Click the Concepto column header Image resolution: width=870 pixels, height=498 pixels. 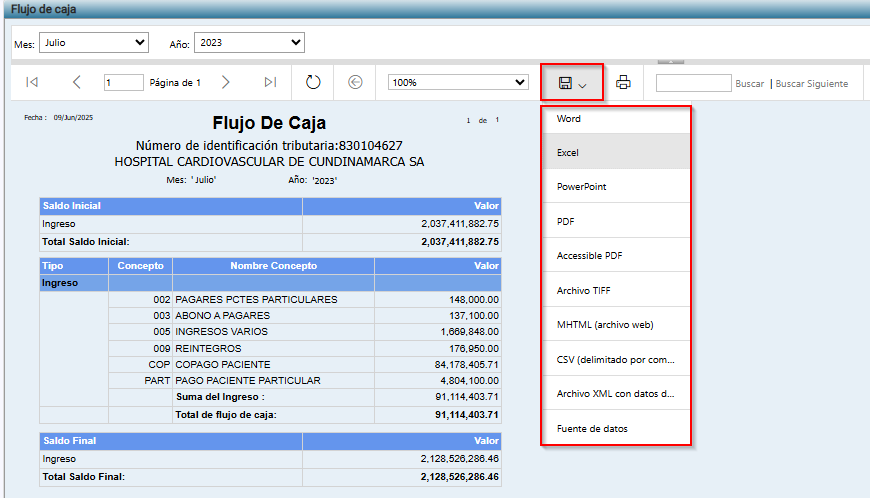(140, 266)
